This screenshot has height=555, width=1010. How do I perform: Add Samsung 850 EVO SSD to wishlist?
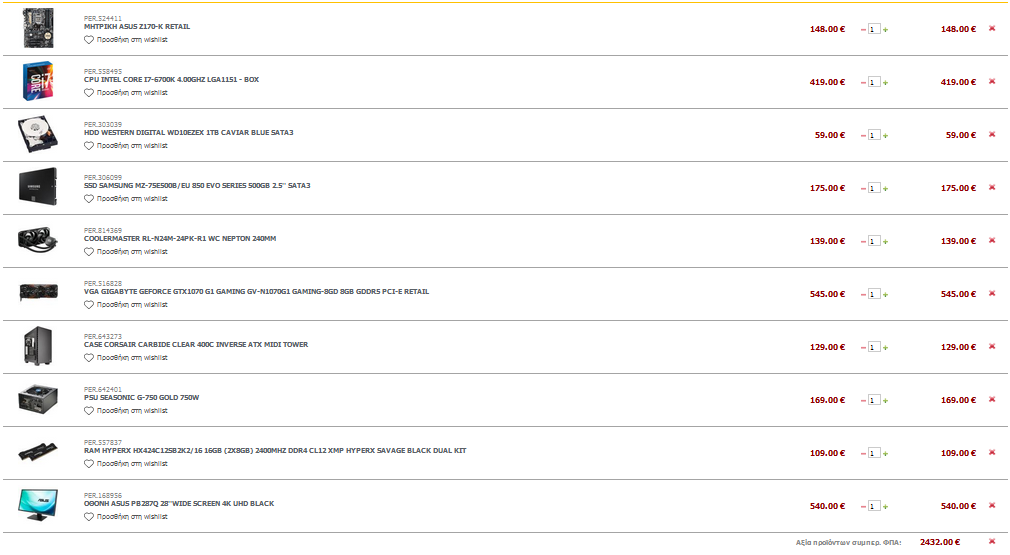(126, 199)
